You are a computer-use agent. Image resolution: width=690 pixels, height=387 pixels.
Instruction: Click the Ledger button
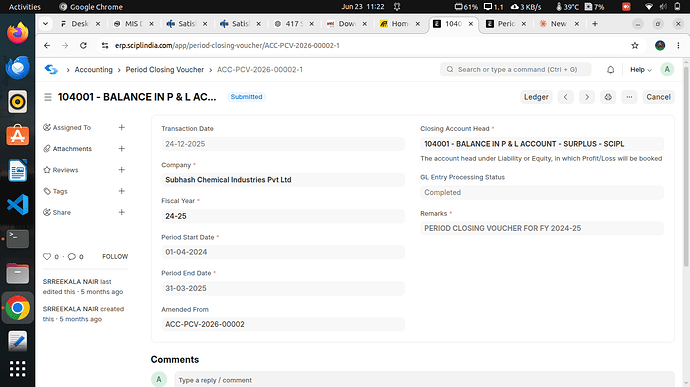pos(536,97)
